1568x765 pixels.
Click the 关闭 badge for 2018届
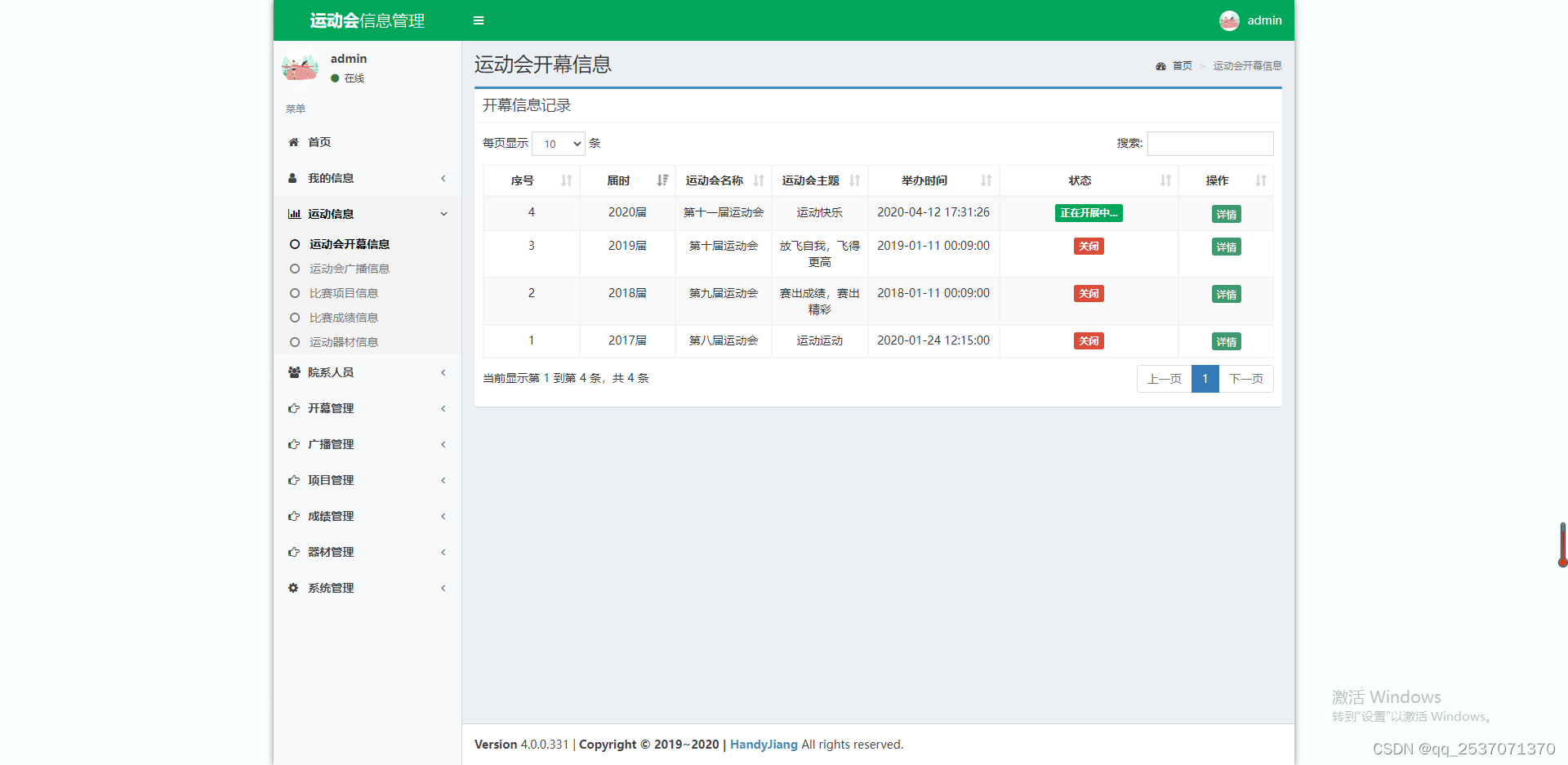(1089, 294)
